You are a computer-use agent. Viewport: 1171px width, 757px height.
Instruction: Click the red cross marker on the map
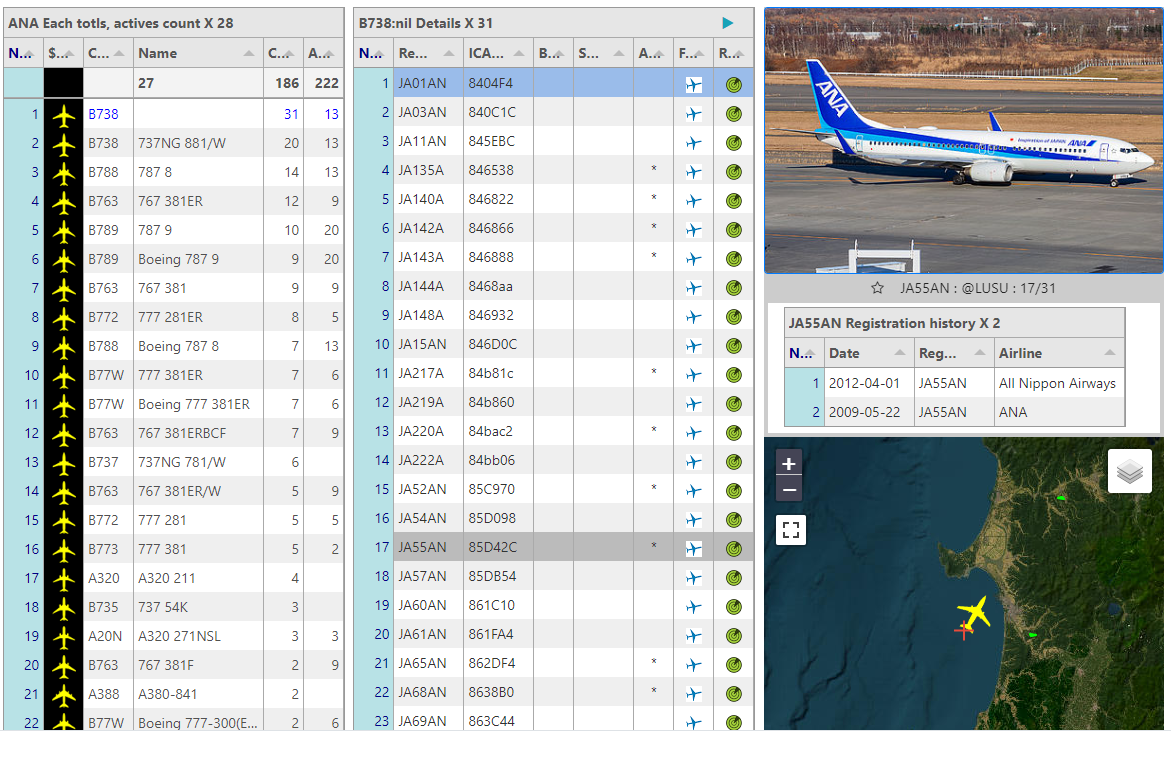click(963, 631)
